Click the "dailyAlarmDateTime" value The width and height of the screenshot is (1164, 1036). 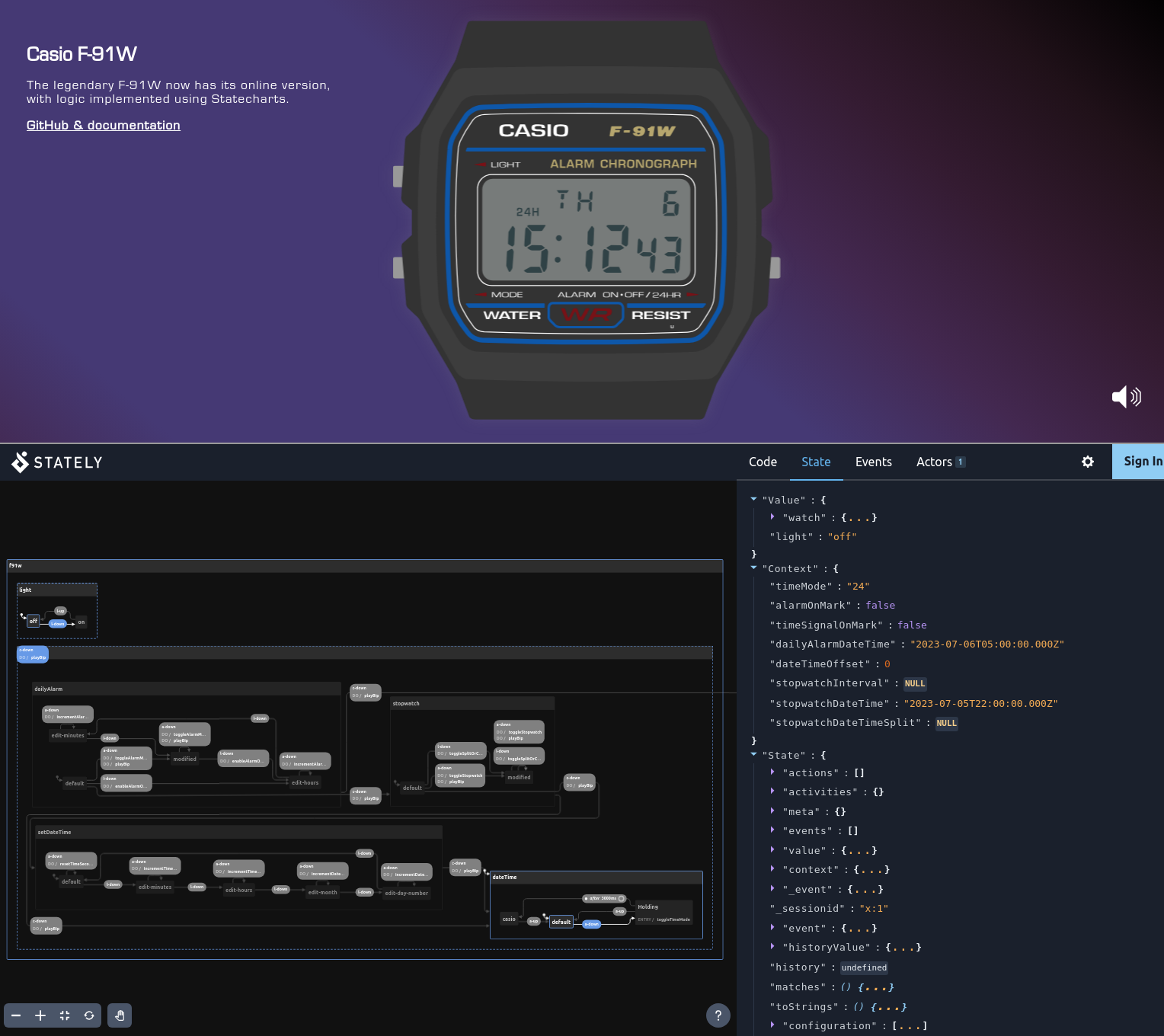click(x=987, y=644)
